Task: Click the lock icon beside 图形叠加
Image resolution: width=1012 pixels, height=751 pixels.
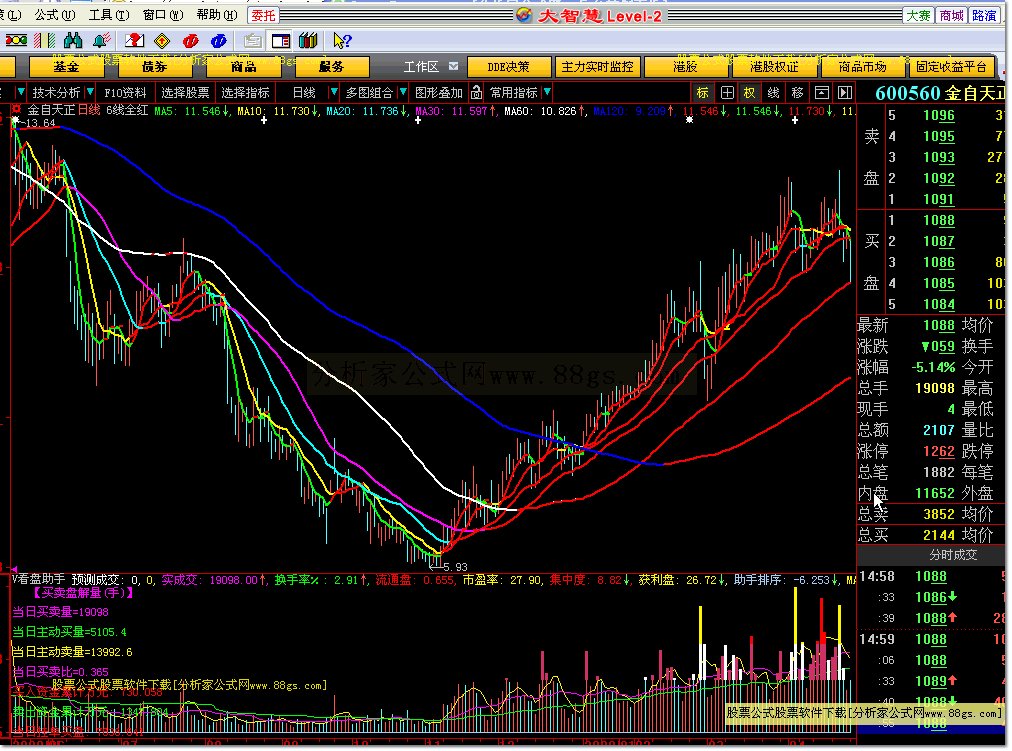Action: 476,92
